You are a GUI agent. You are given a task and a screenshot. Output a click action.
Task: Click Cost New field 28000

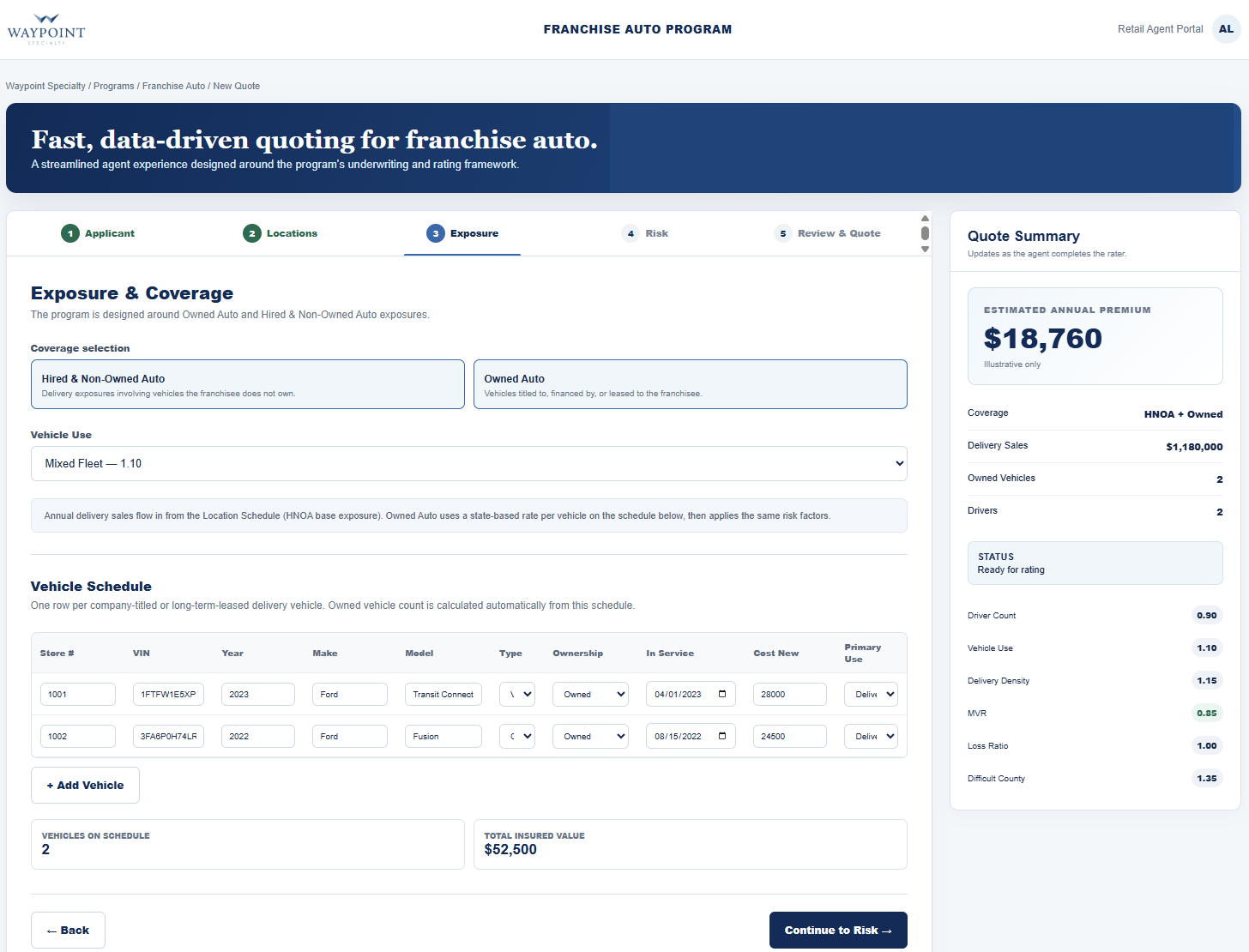(790, 694)
